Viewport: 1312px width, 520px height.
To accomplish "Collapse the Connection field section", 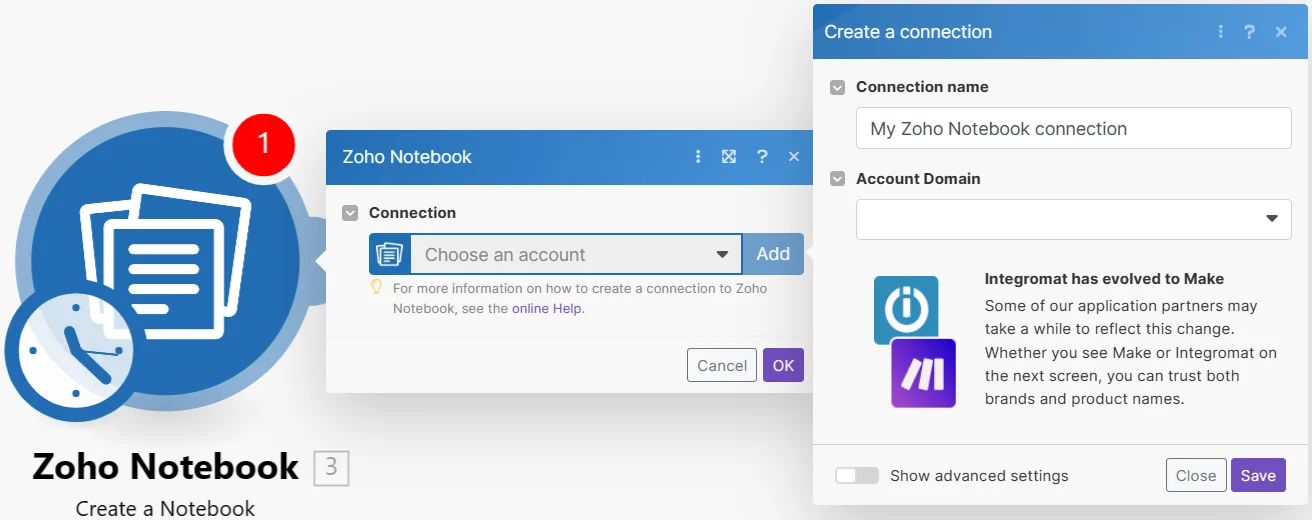I will [x=350, y=213].
